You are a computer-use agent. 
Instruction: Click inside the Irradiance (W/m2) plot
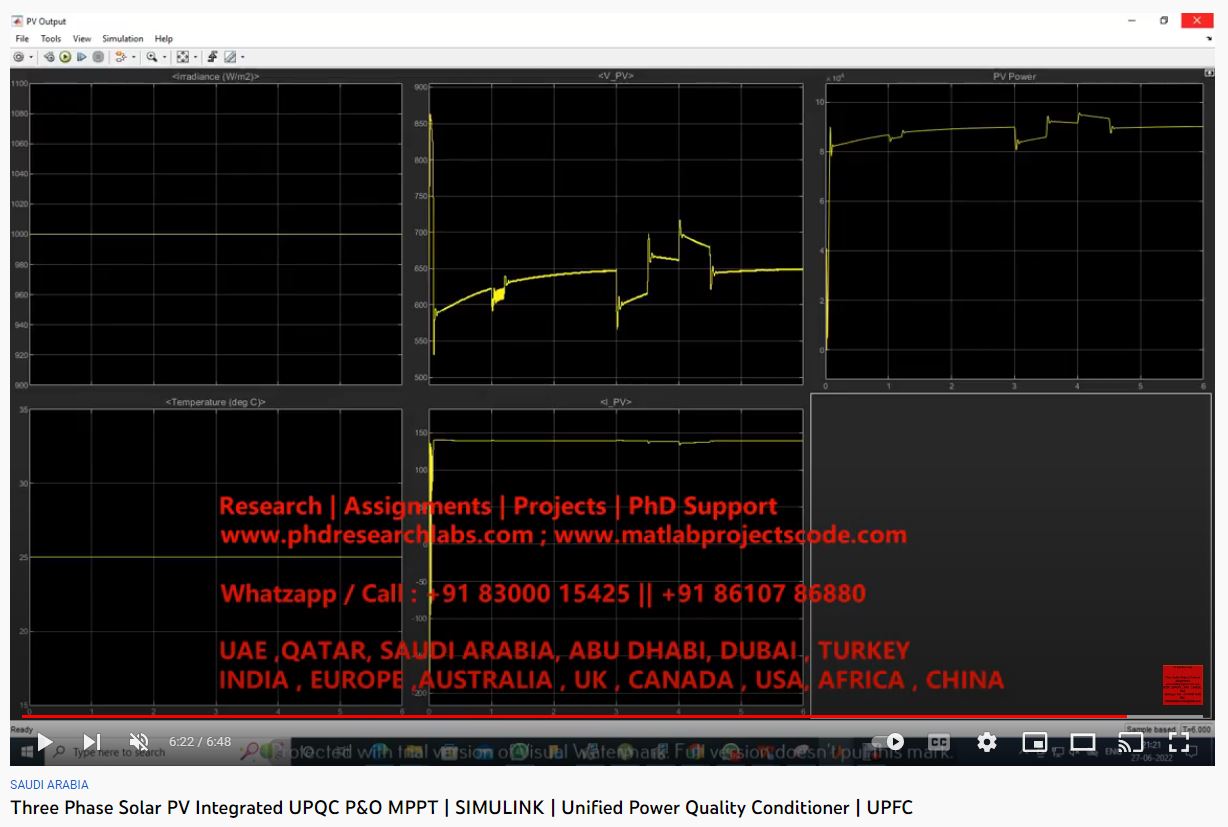pyautogui.click(x=216, y=234)
